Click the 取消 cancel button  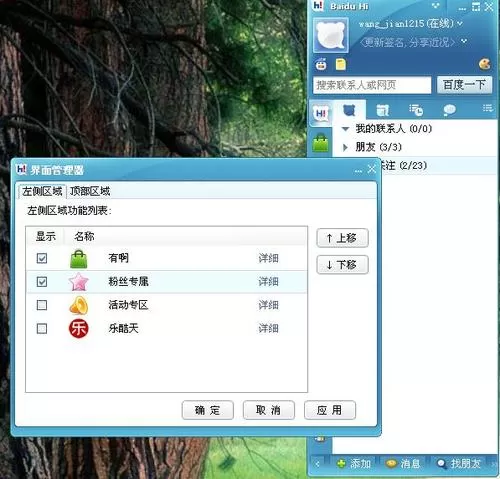pyautogui.click(x=269, y=410)
